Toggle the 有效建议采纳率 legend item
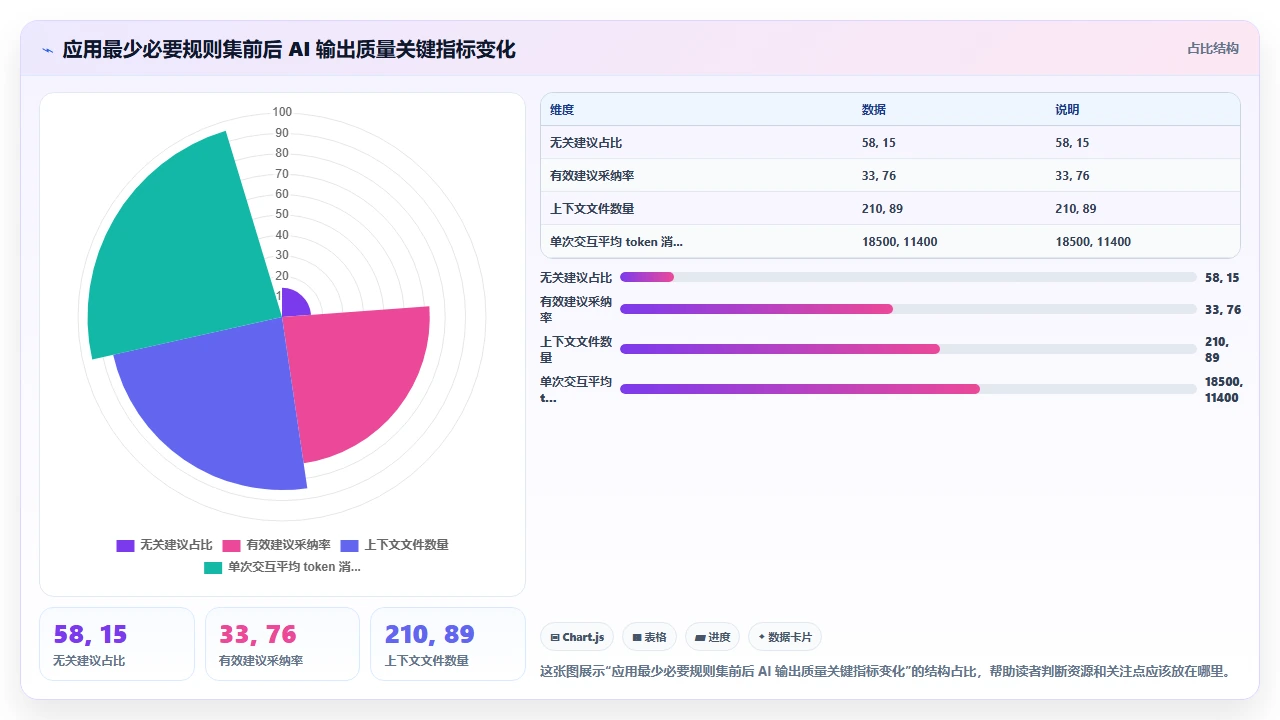The height and width of the screenshot is (720, 1280). click(276, 545)
